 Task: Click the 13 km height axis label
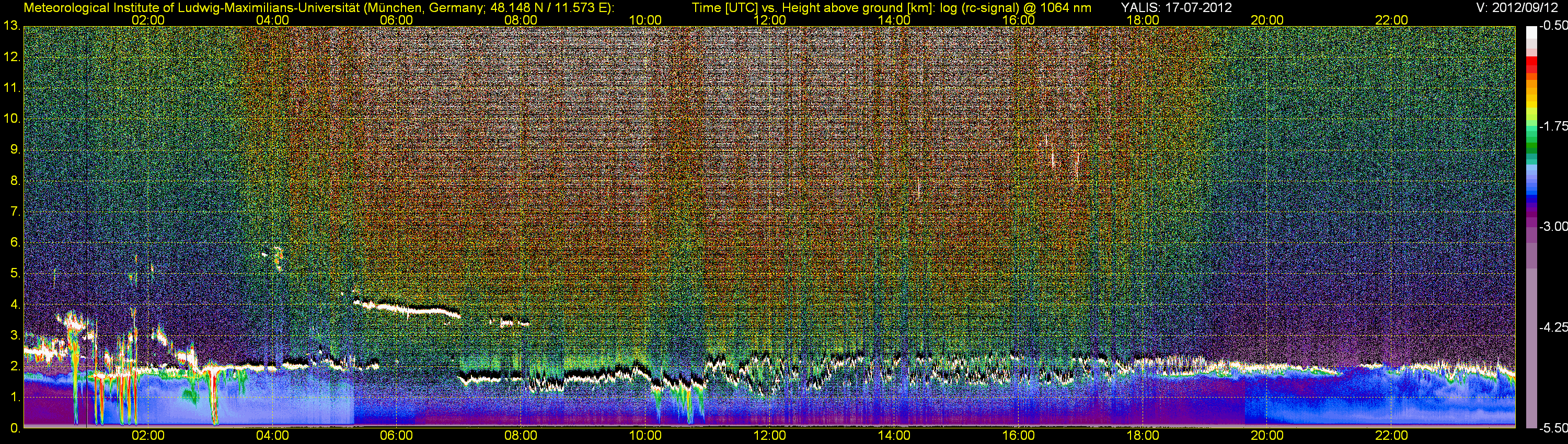tap(11, 26)
